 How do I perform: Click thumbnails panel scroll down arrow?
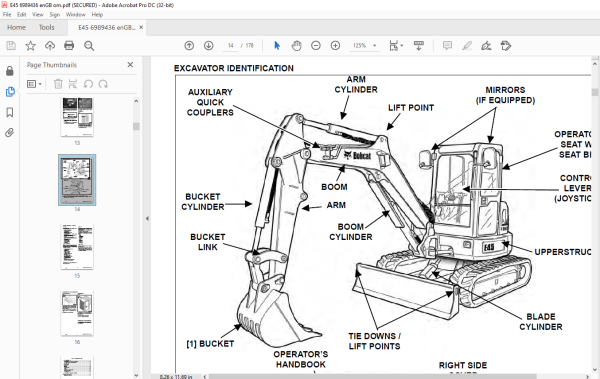click(x=136, y=375)
